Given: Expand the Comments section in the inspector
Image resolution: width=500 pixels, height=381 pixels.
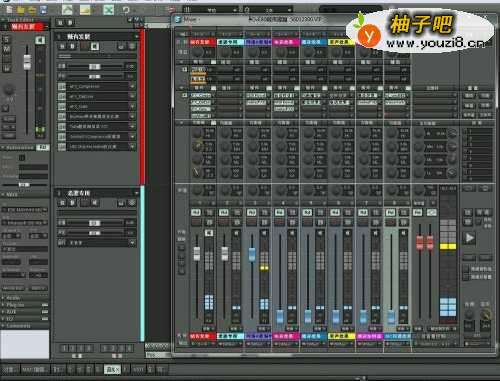Looking at the screenshot, I should point(3,326).
